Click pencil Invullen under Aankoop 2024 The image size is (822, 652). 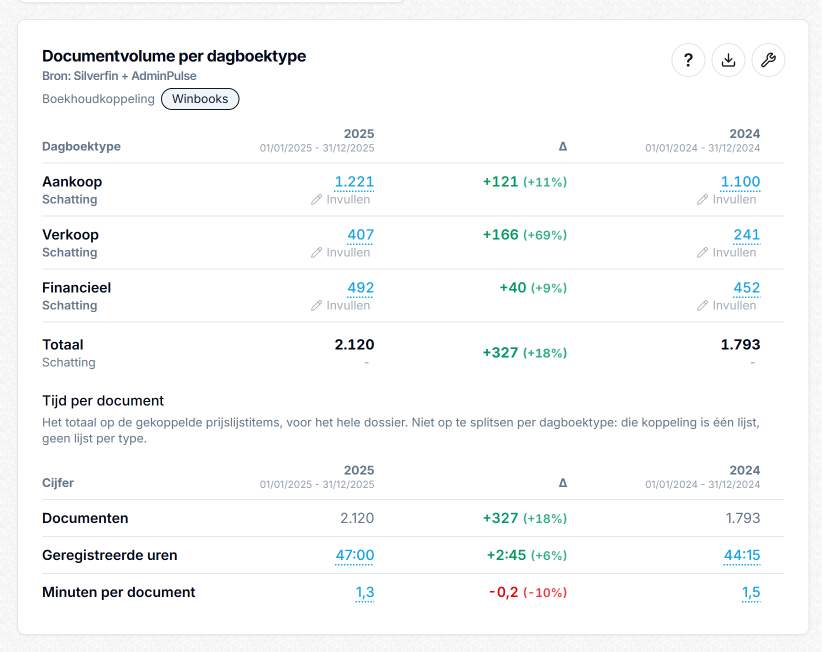pos(727,200)
